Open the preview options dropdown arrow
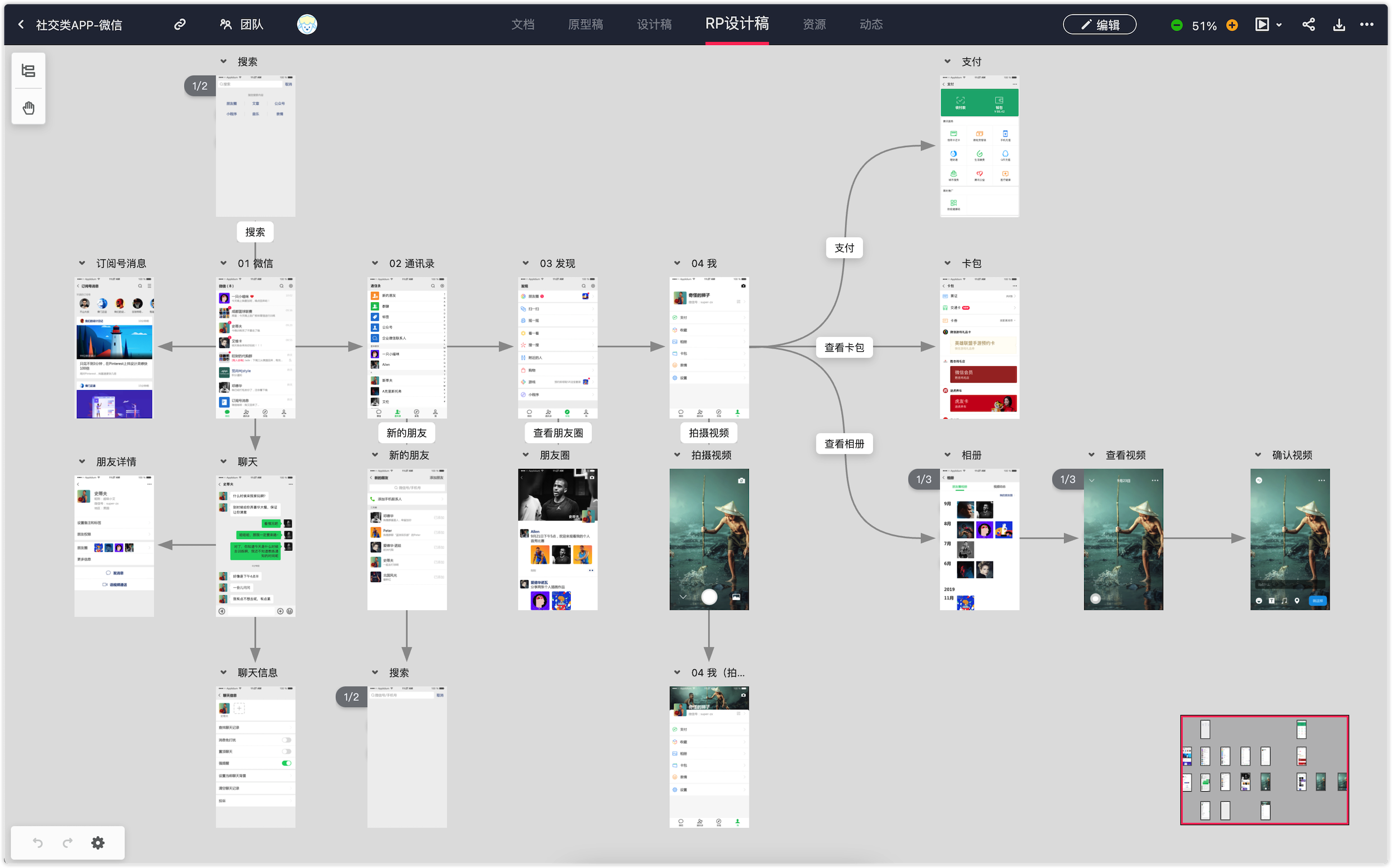The height and width of the screenshot is (868, 1392). pos(1279,25)
